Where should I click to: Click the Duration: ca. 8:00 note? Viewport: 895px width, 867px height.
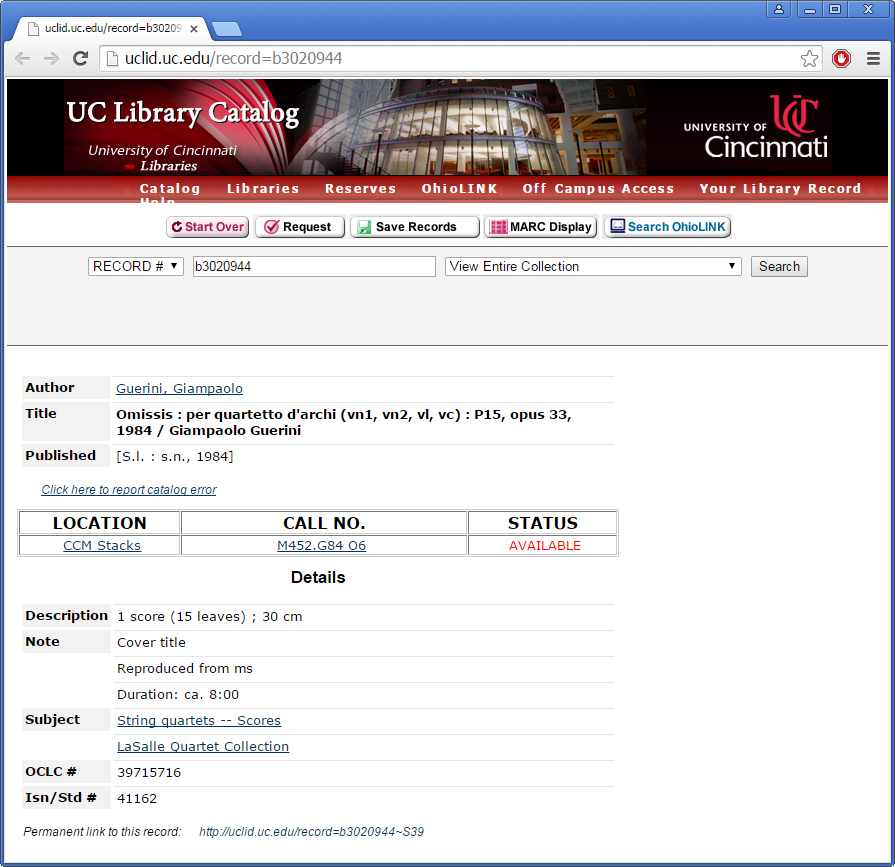coord(178,695)
